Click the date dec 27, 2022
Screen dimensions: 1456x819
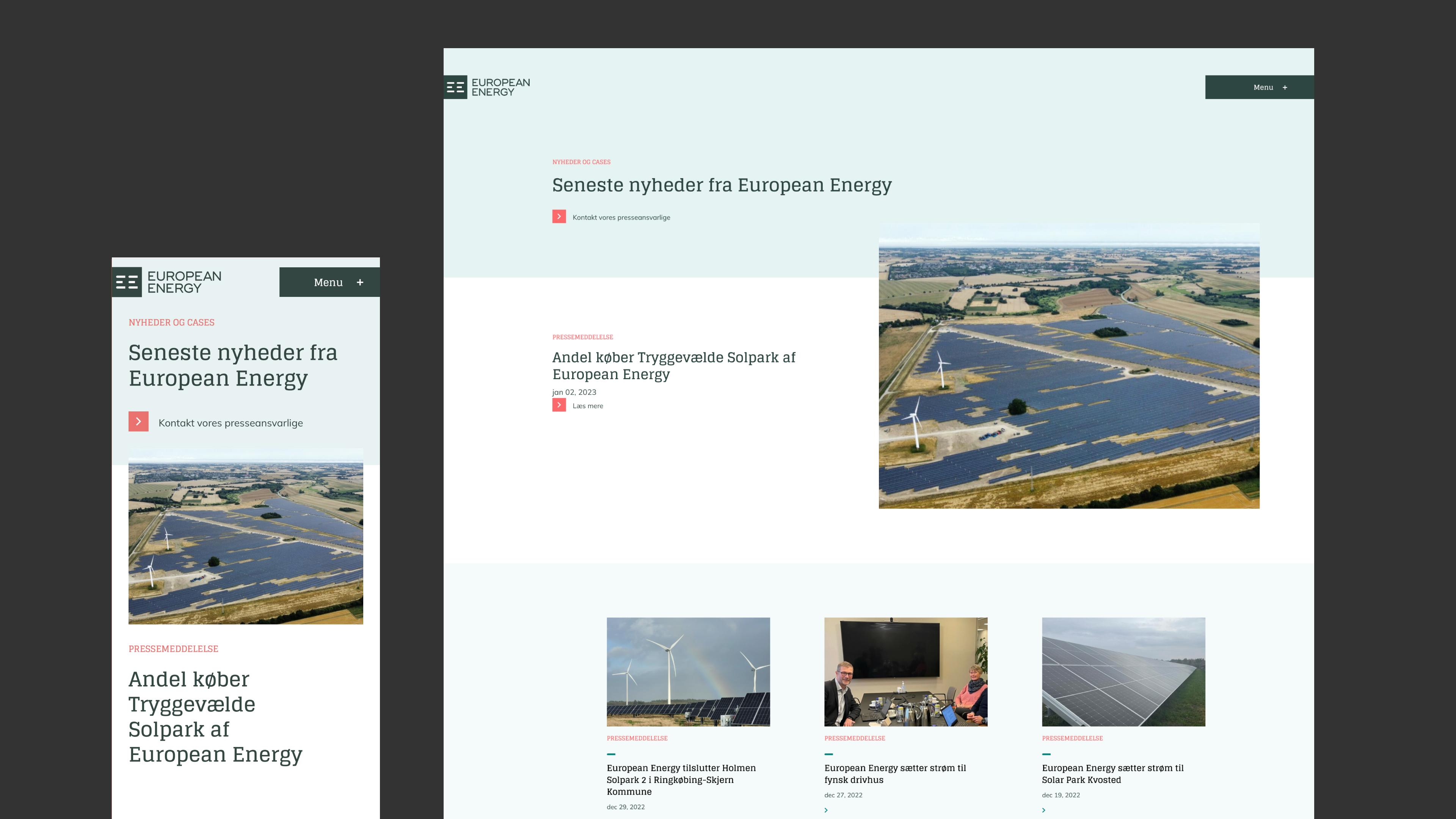coord(843,795)
